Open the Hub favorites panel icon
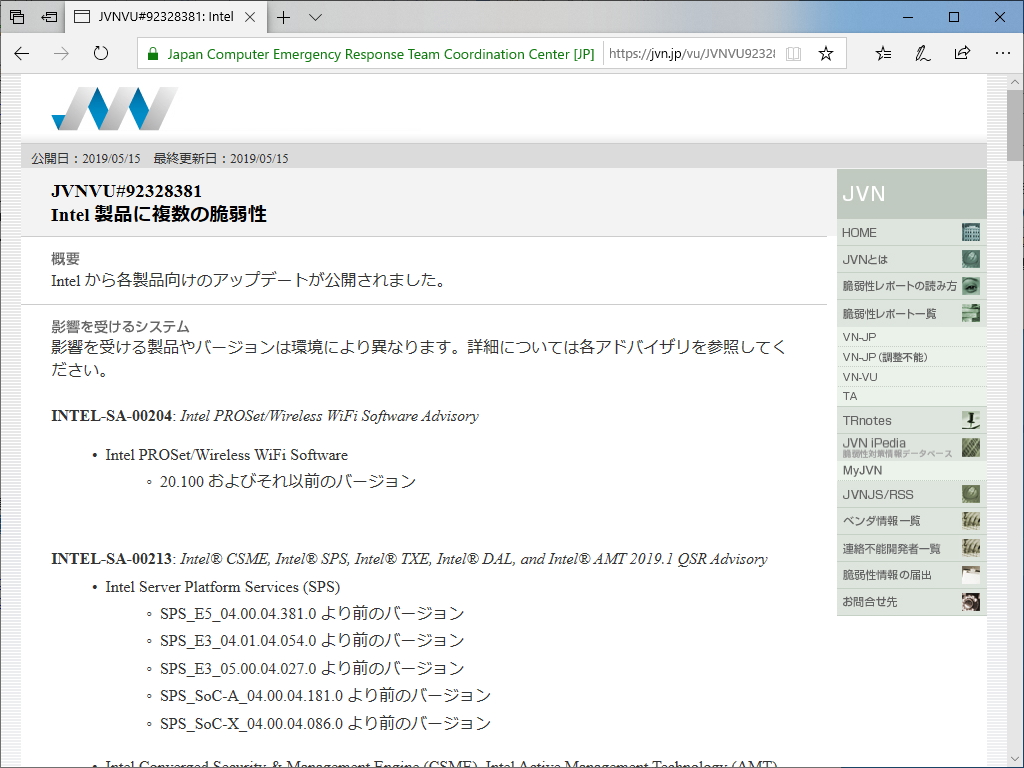 pos(882,53)
